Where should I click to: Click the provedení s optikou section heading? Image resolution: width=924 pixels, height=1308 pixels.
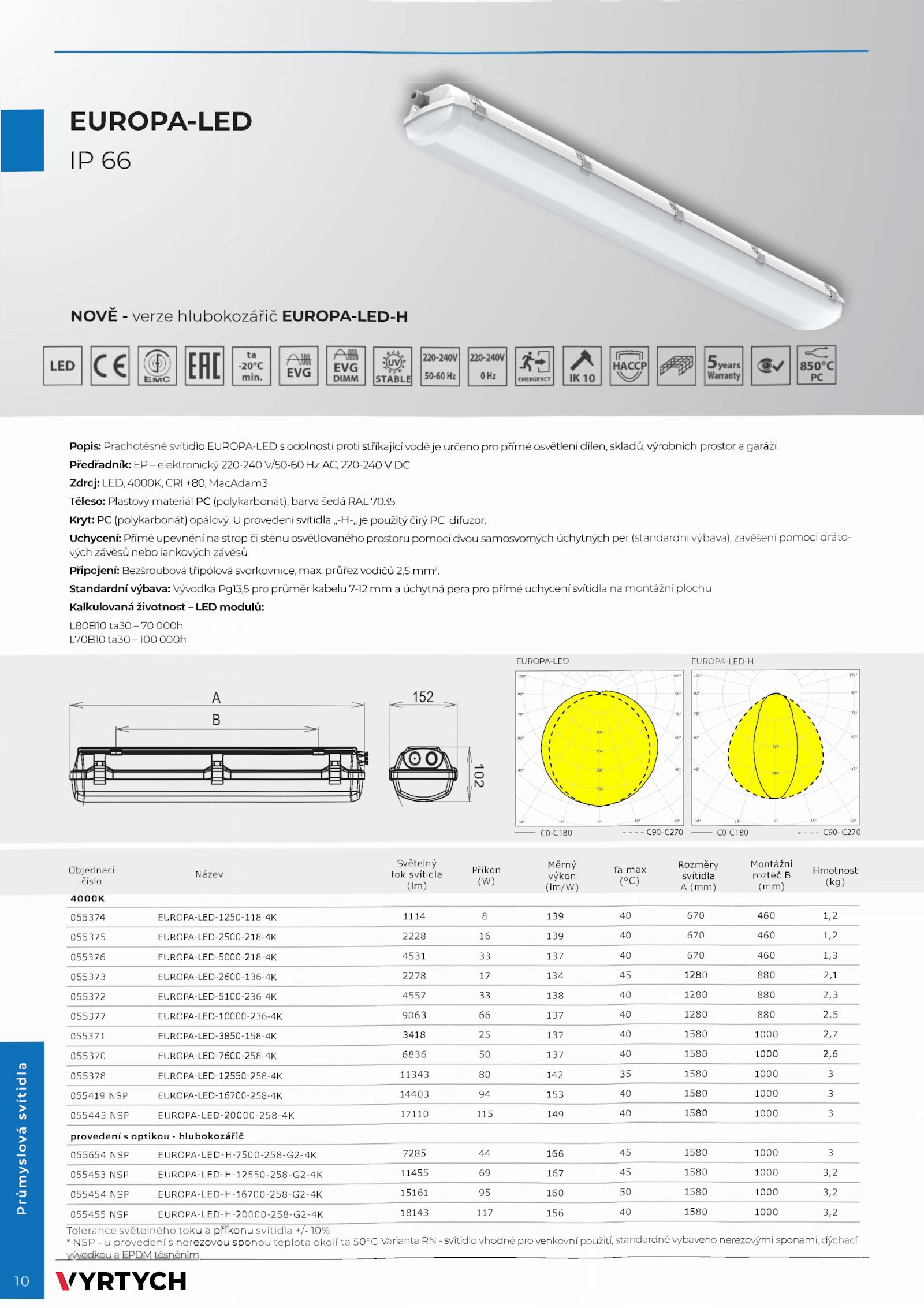tap(157, 1136)
